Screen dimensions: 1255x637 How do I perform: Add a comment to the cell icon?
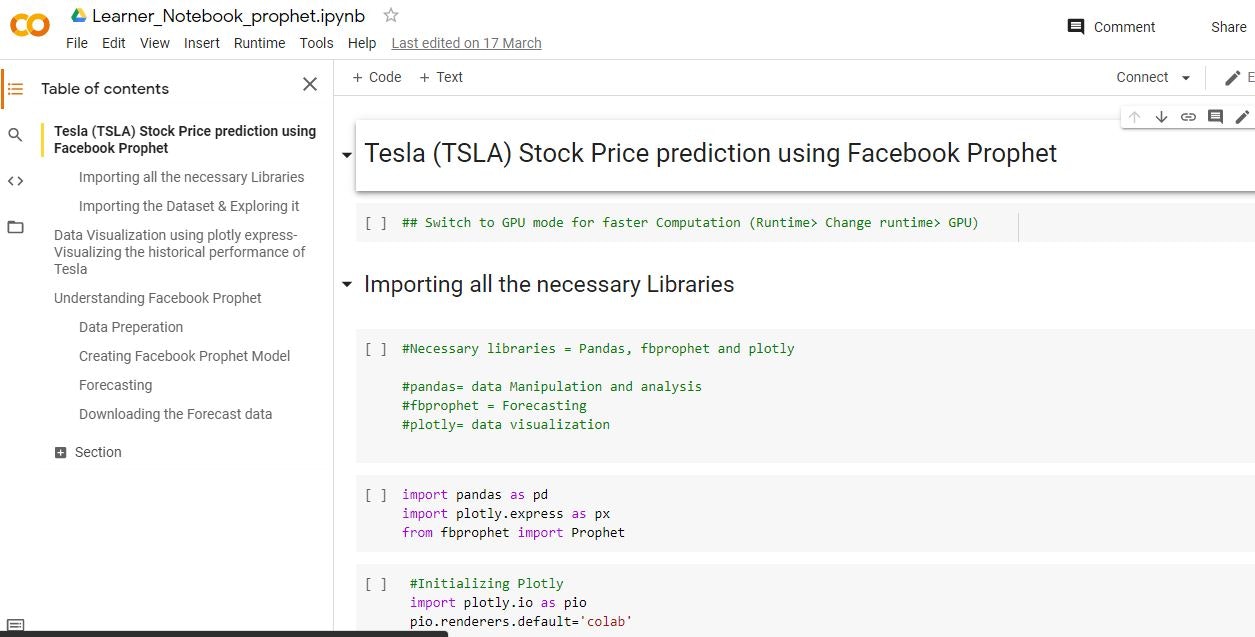click(1215, 117)
